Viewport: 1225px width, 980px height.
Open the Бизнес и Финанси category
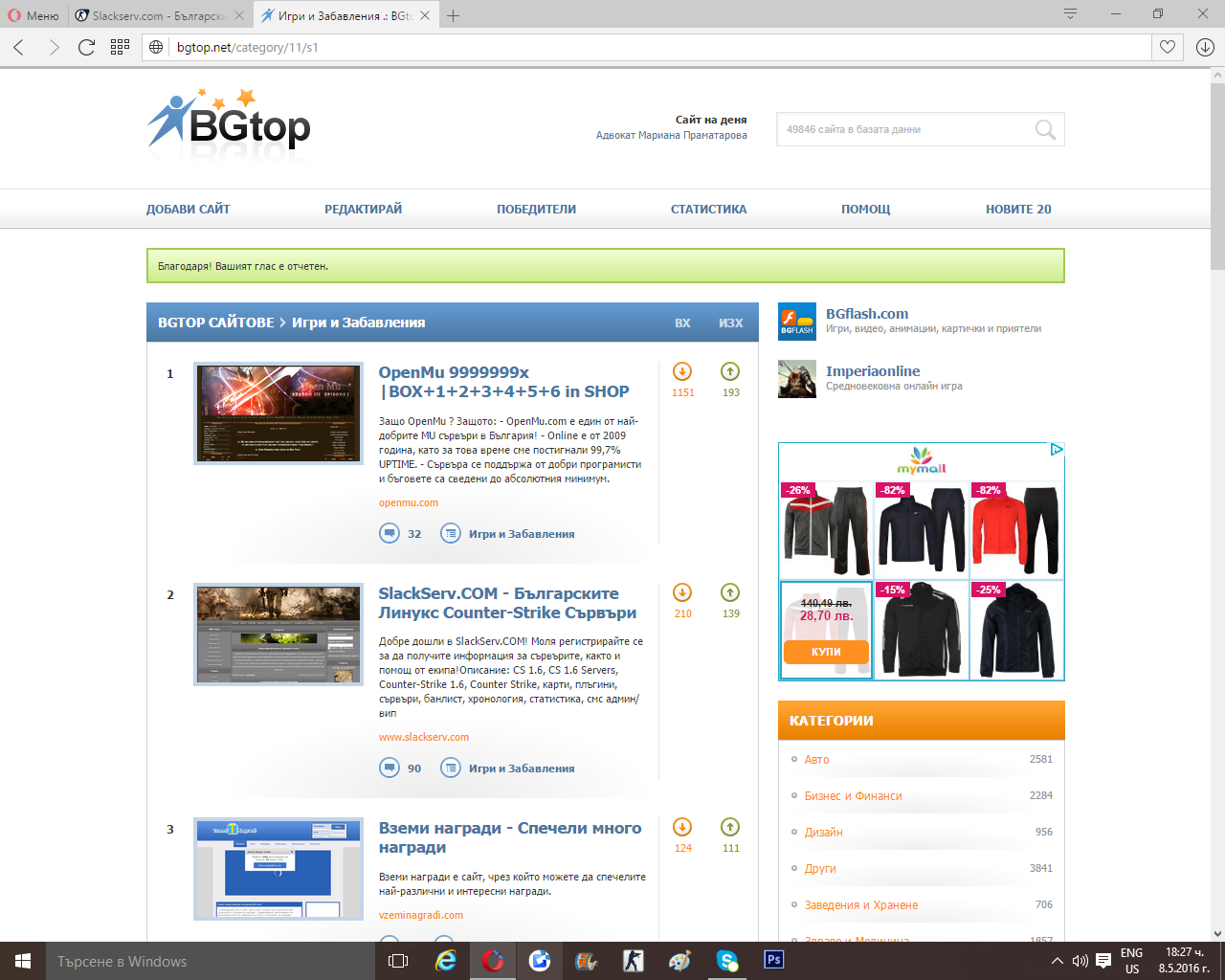854,795
